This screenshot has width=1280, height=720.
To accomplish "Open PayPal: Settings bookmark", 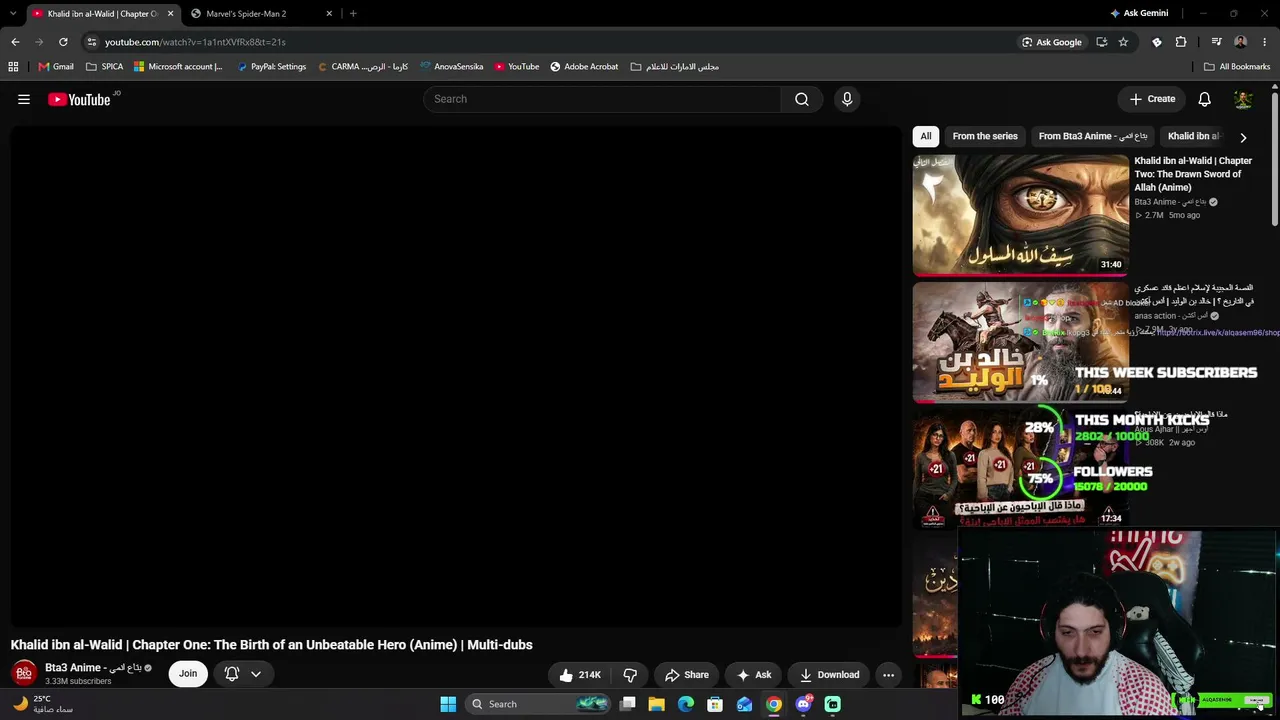I will coord(272,67).
